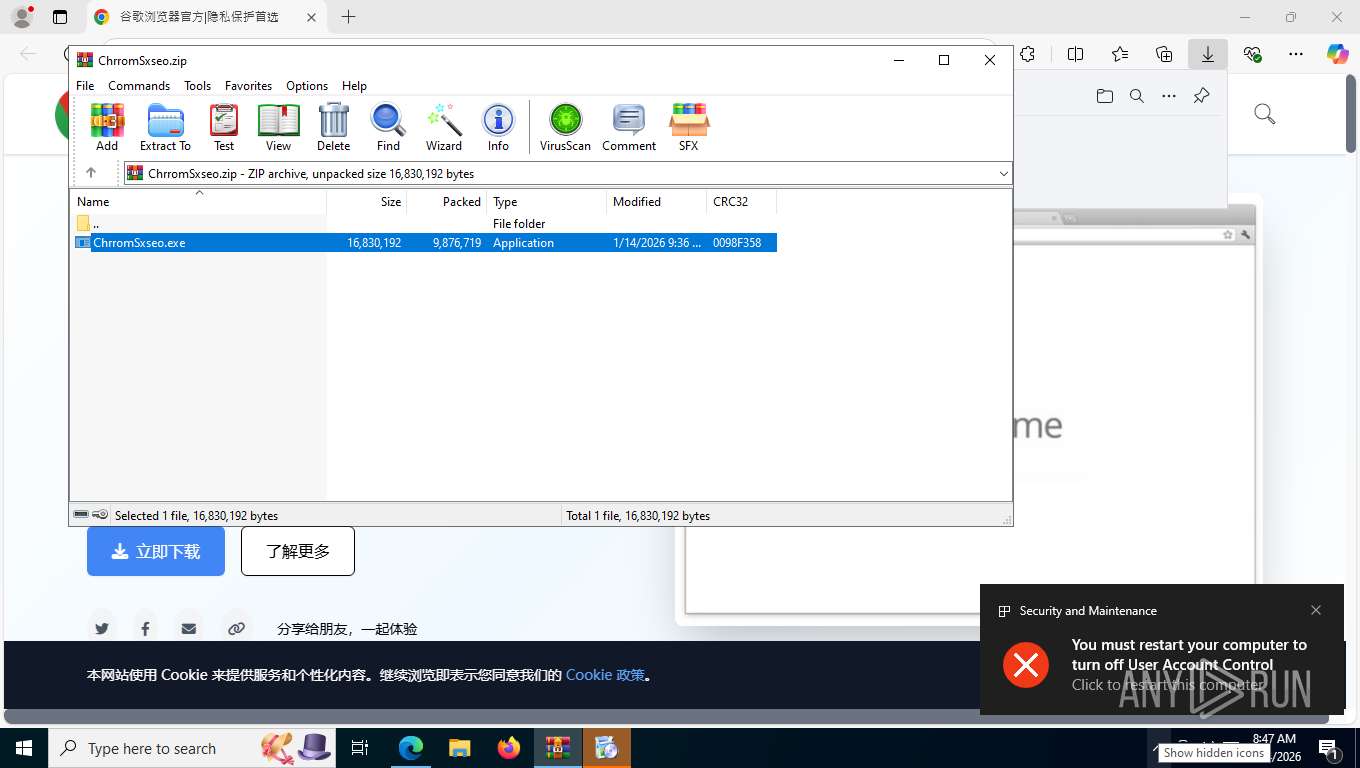
Task: Open the Edge Extensions puzzle icon
Action: [x=1027, y=54]
